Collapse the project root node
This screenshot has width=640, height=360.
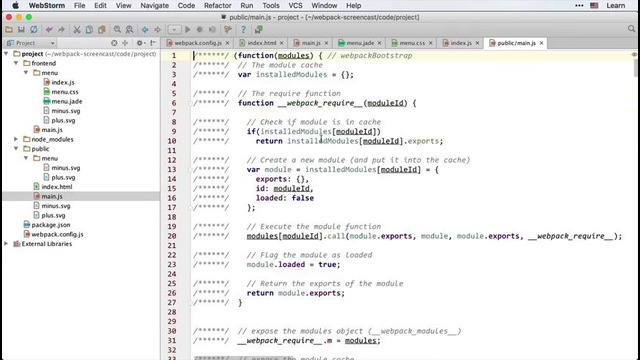point(6,54)
